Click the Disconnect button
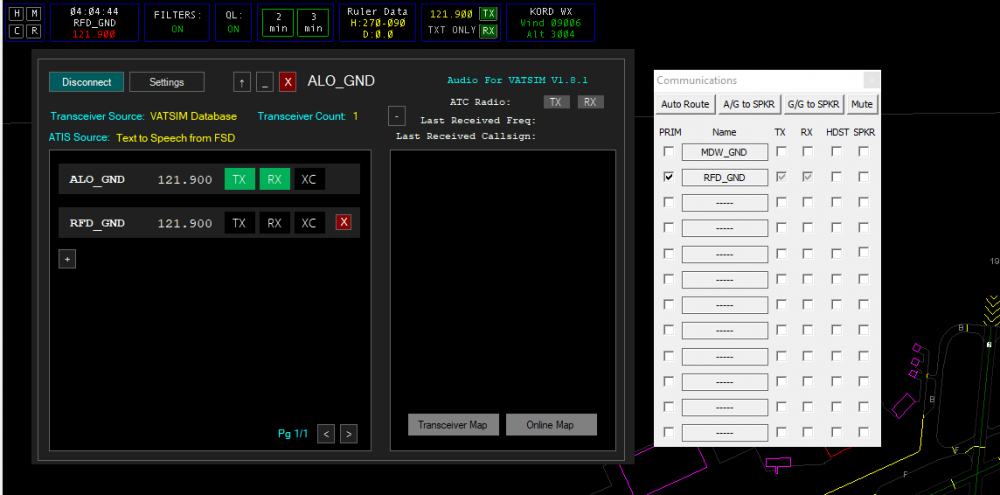This screenshot has height=495, width=1000. (x=87, y=82)
